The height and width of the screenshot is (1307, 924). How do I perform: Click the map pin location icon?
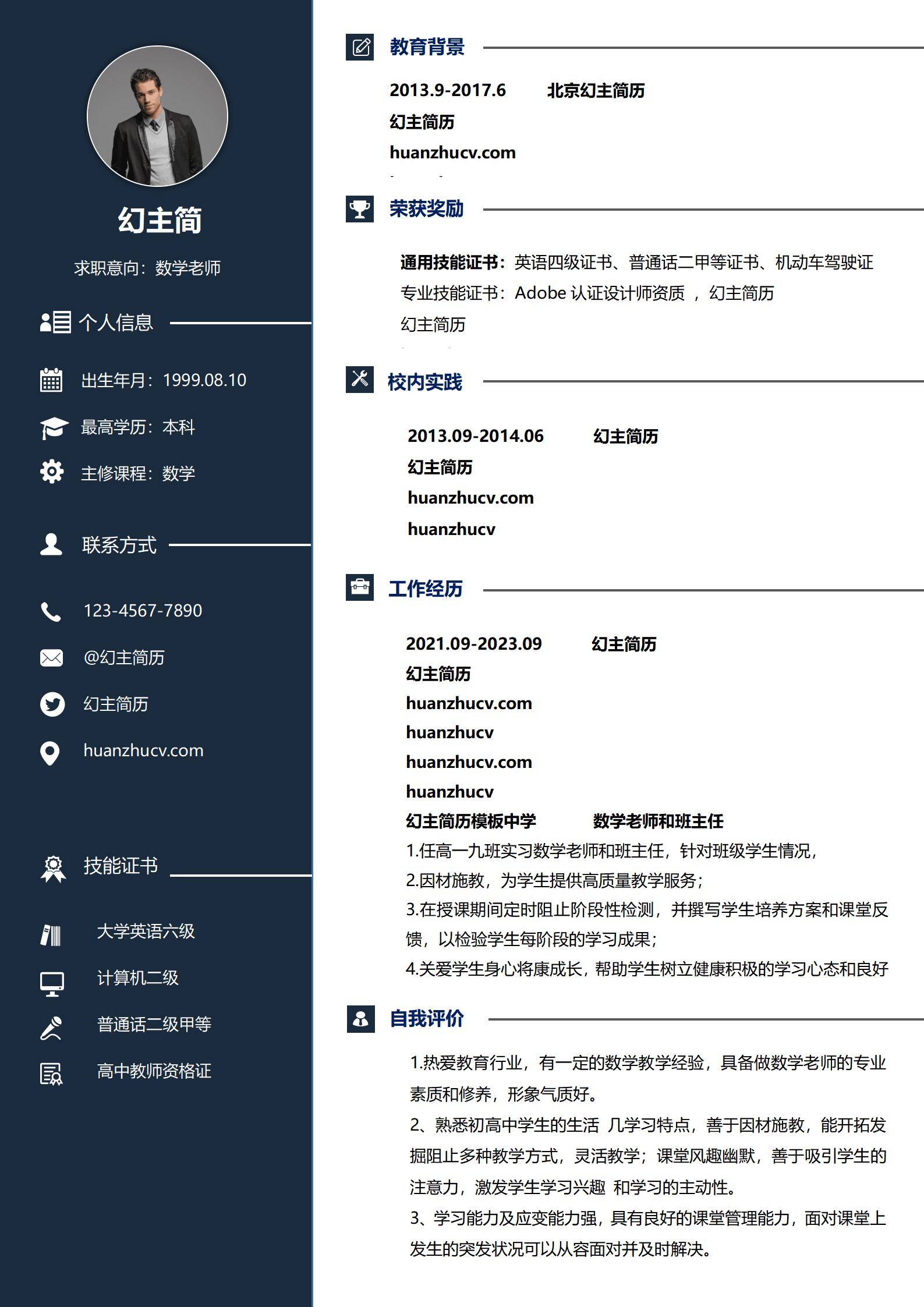click(x=50, y=753)
